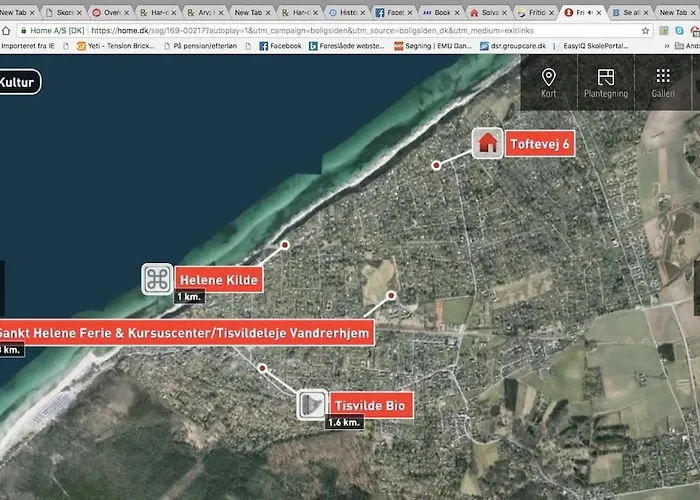Open the Facebook bookmark
This screenshot has width=700, height=500.
(x=280, y=46)
